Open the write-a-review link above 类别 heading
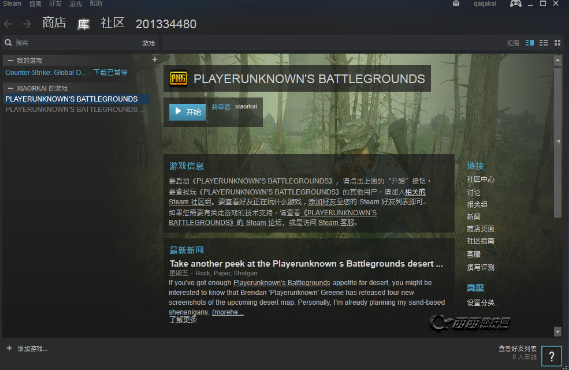Screen dimensions: 569x370 click(x=480, y=267)
